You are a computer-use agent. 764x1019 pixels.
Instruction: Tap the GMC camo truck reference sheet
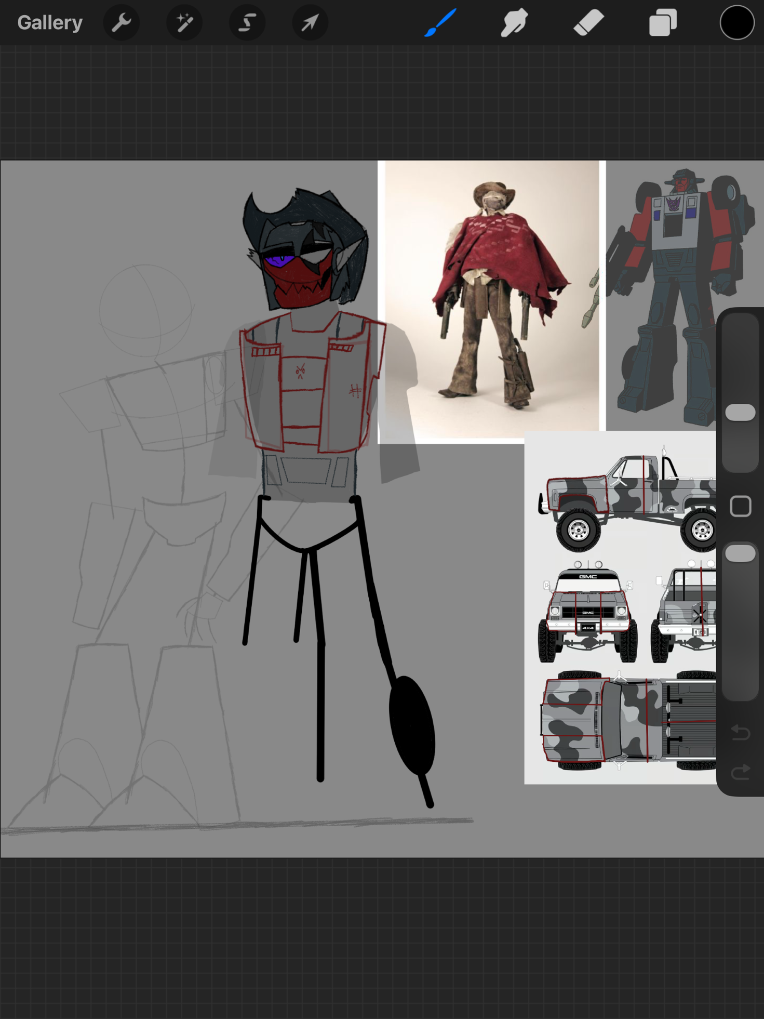coord(620,608)
